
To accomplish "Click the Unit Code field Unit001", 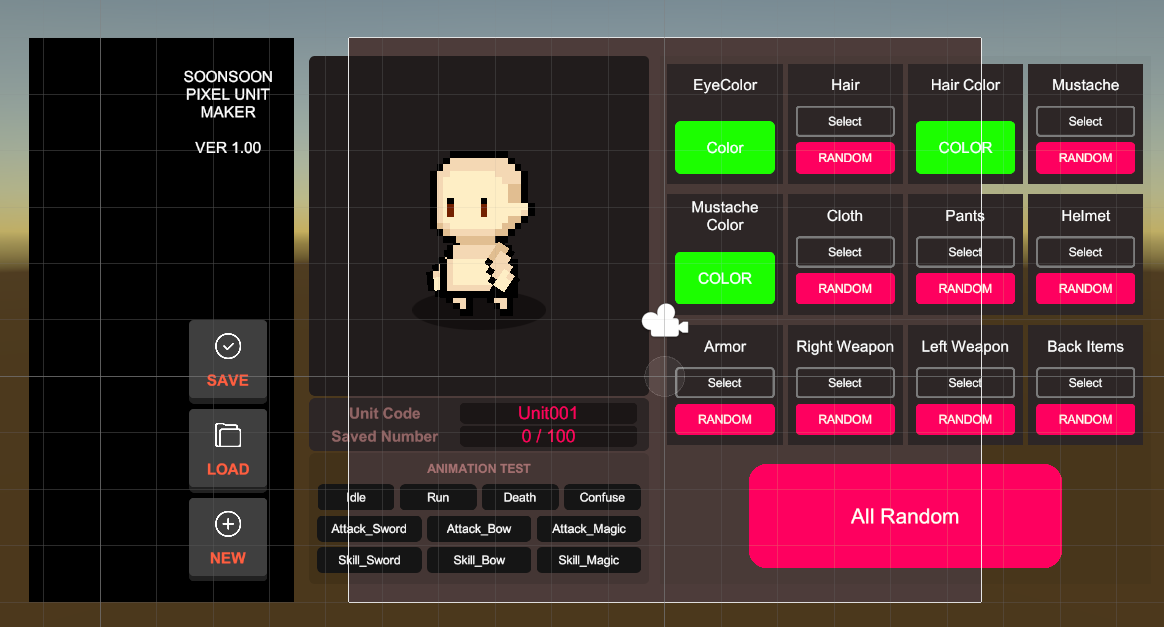I will click(548, 414).
